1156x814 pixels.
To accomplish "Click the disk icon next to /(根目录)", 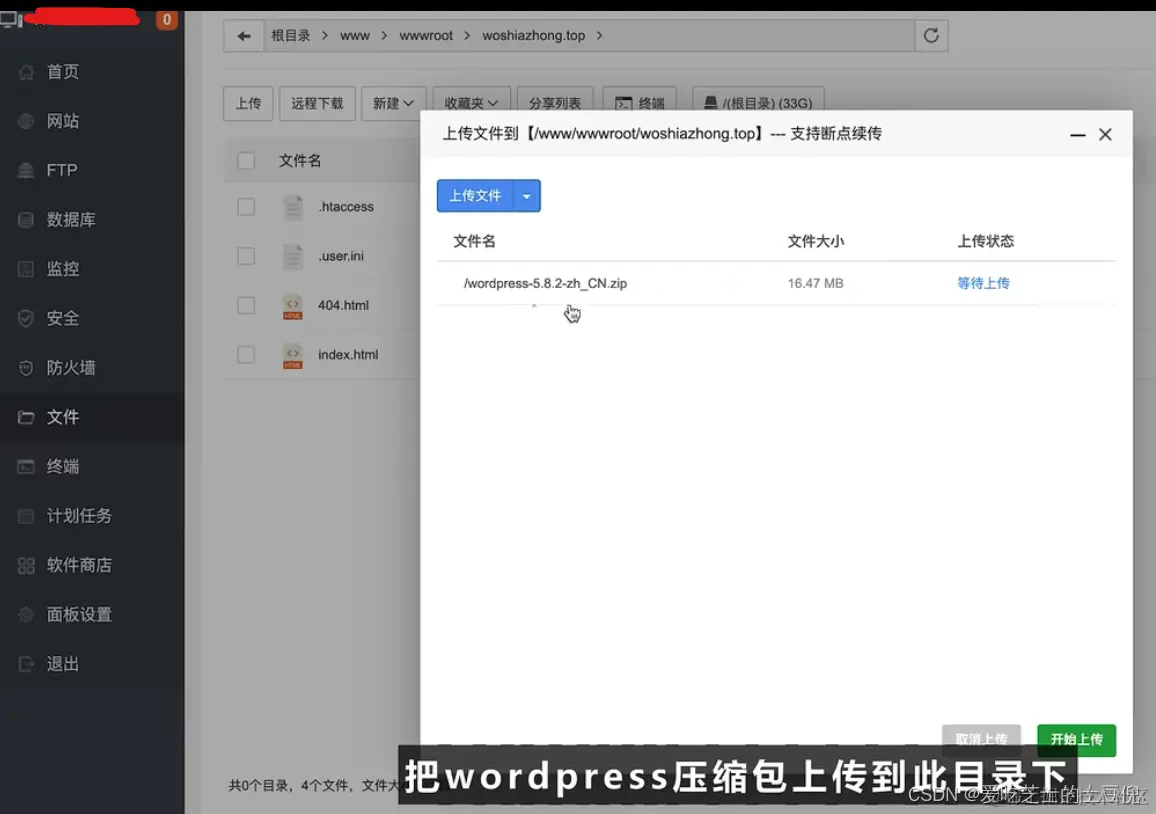I will pos(710,102).
